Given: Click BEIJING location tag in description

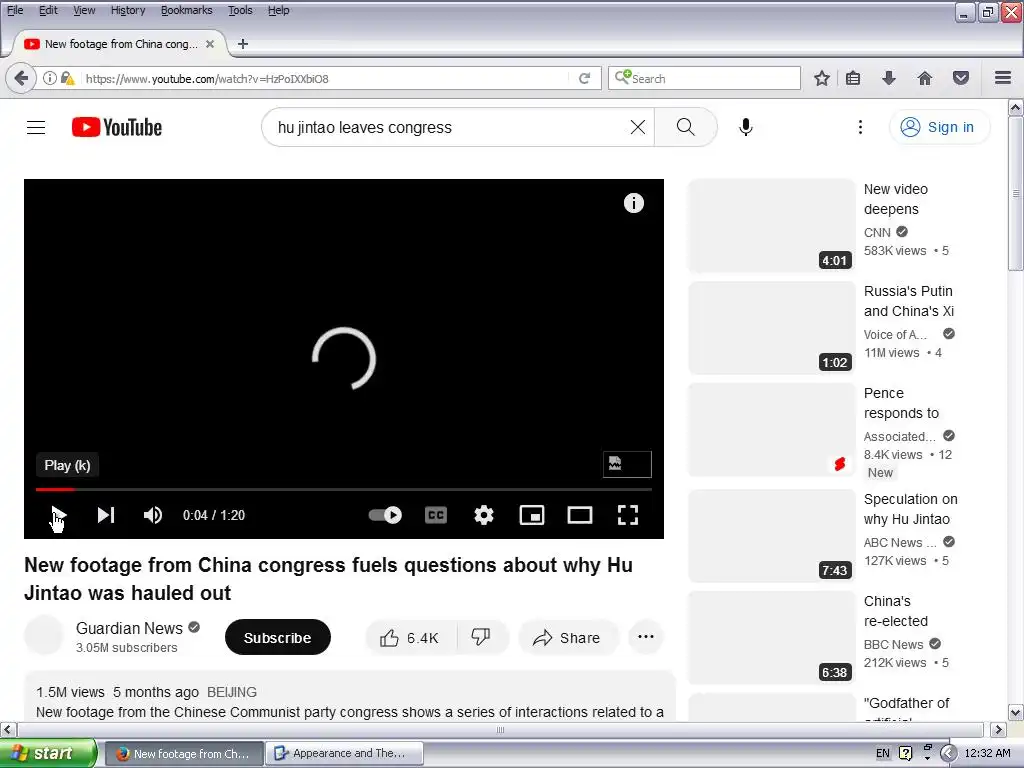Looking at the screenshot, I should pyautogui.click(x=232, y=692).
